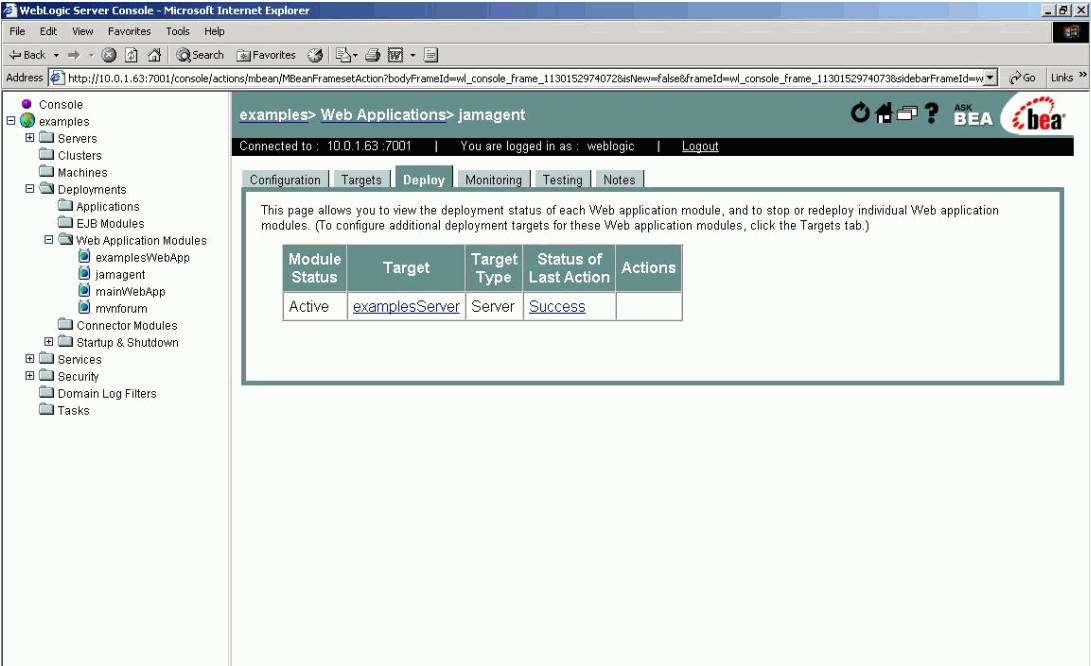Open the Edit icon dropdown arrow
1091x666 pixels.
(x=413, y=55)
